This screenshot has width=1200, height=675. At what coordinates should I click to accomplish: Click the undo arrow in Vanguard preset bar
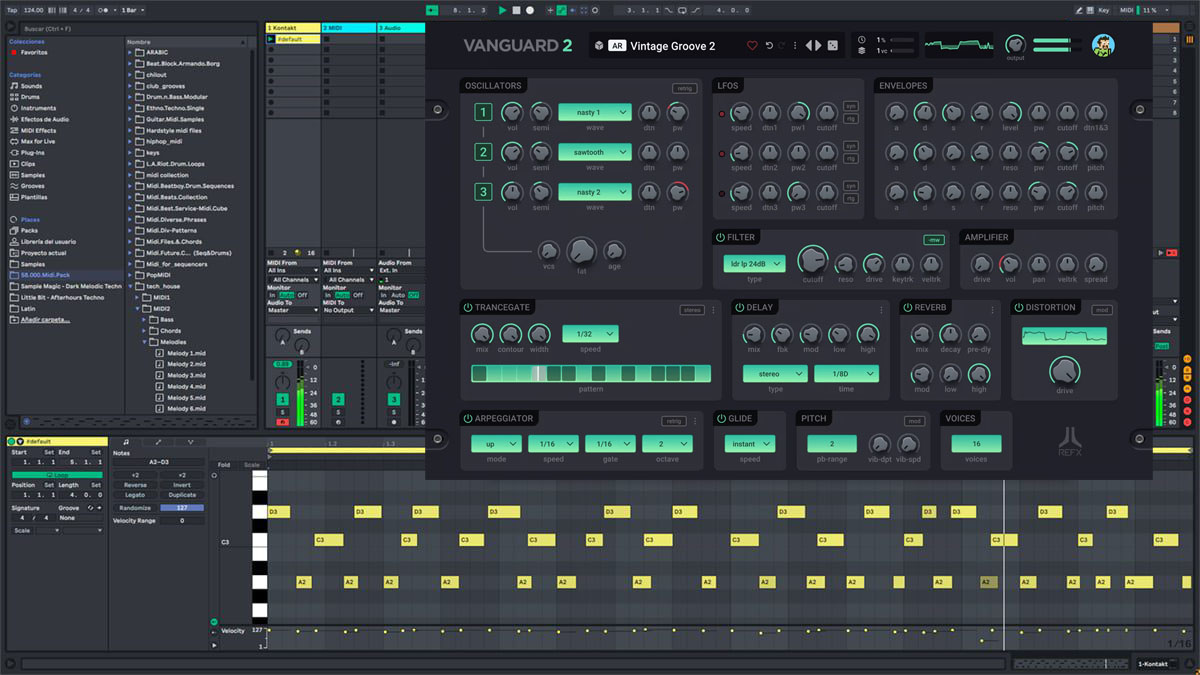769,46
